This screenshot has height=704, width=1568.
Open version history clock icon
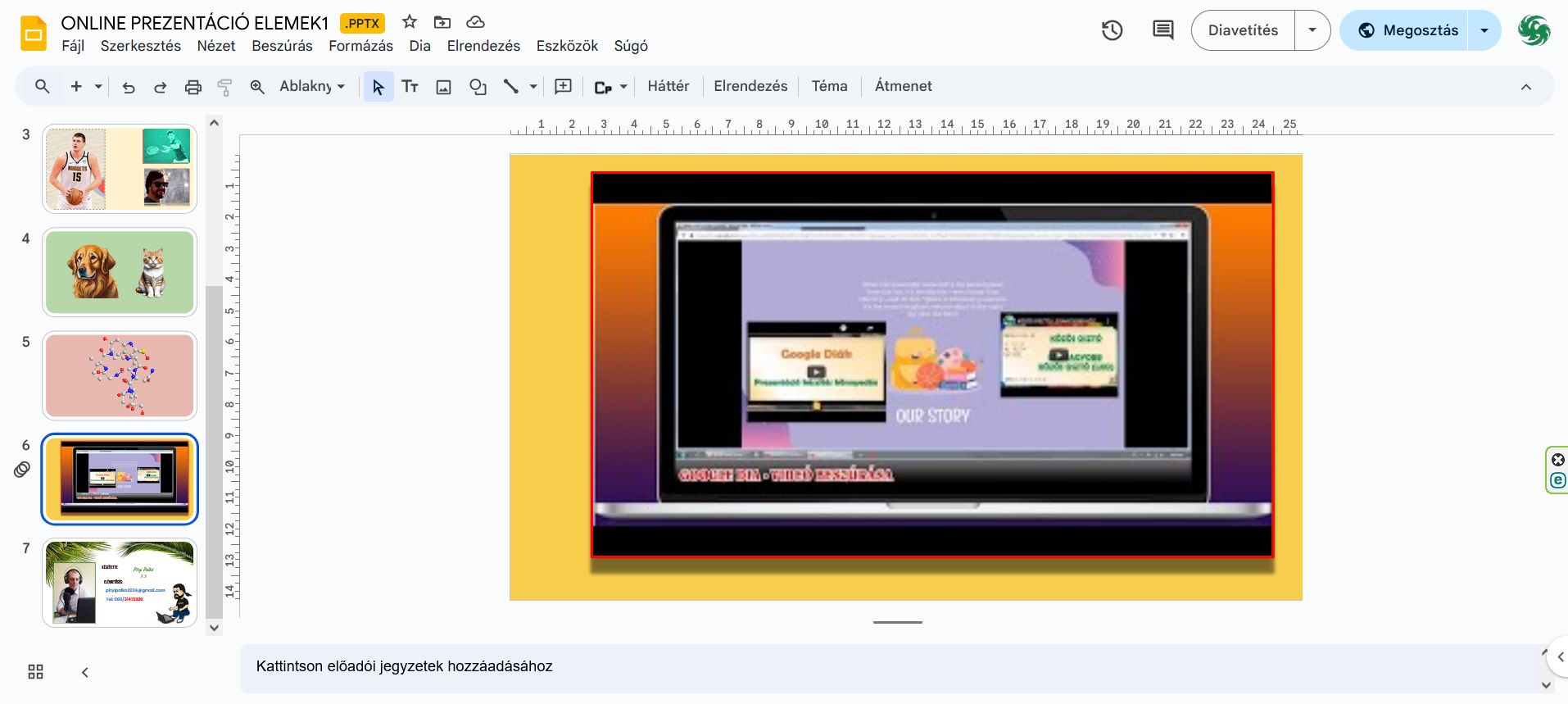point(1112,30)
